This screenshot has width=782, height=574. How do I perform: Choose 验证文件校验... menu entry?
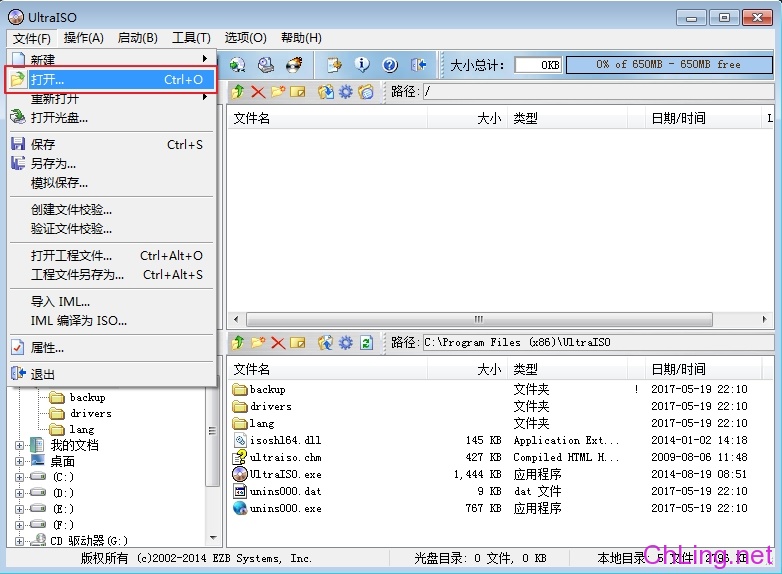(x=112, y=228)
